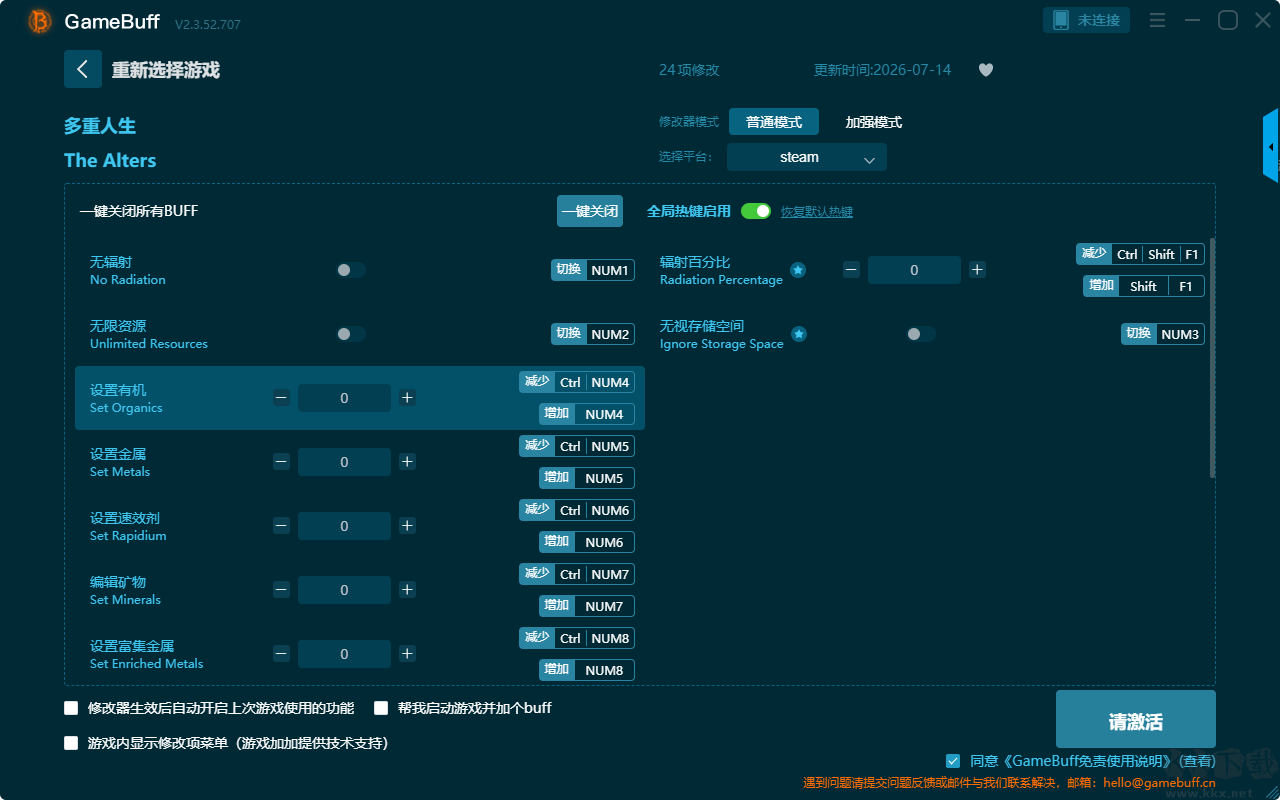Viewport: 1280px width, 800px height.
Task: Click the restore default hotkeys link
Action: coord(817,212)
